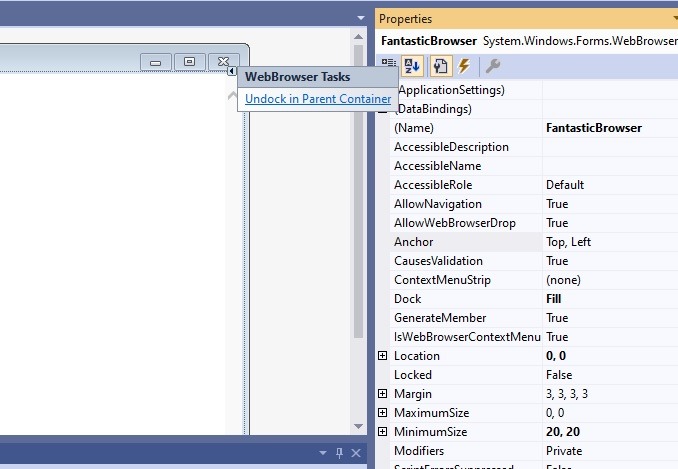The image size is (678, 469).
Task: Open the designer tab list dropdown arrow
Action: (361, 18)
